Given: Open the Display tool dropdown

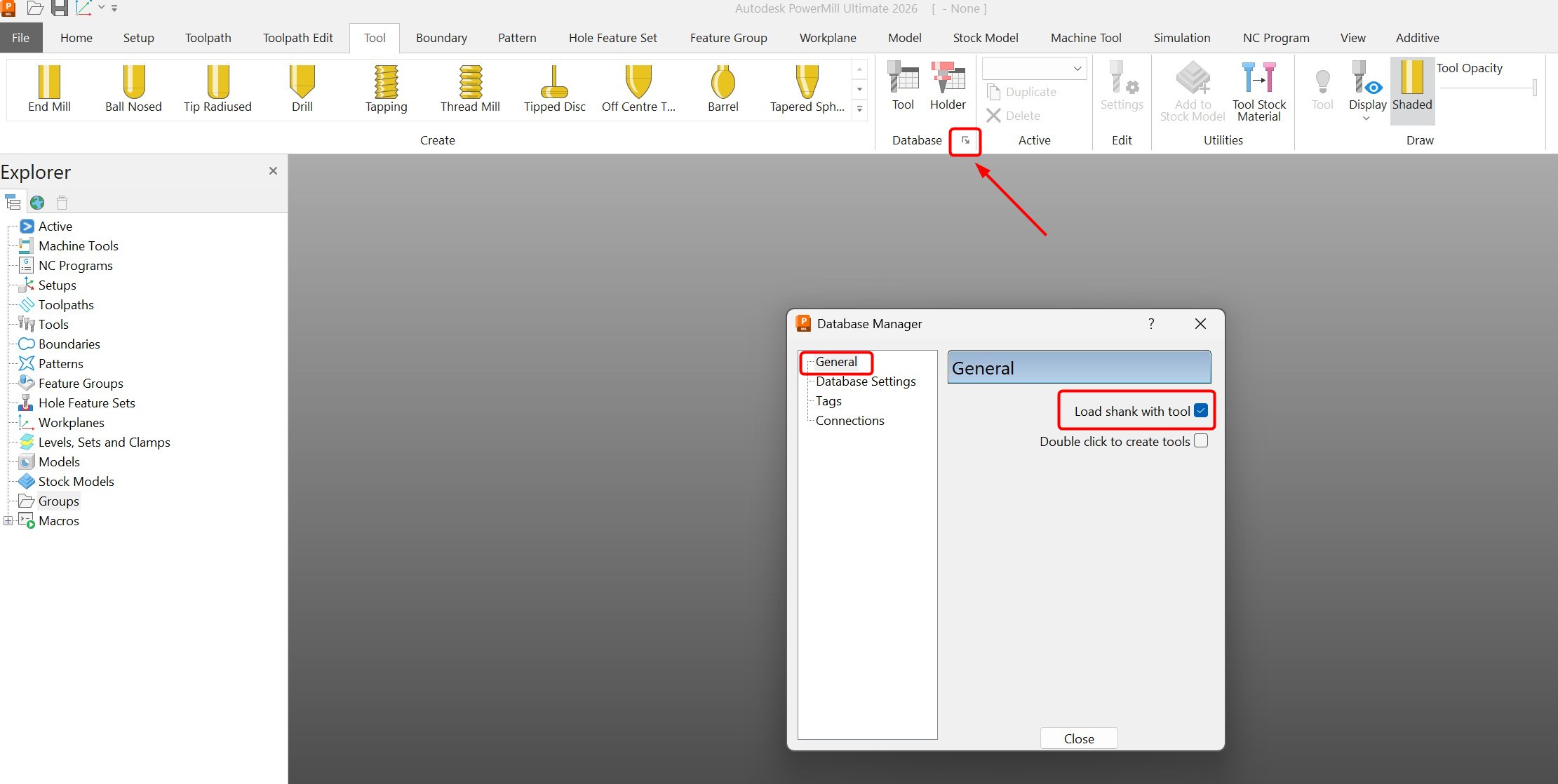Looking at the screenshot, I should pos(1366,118).
